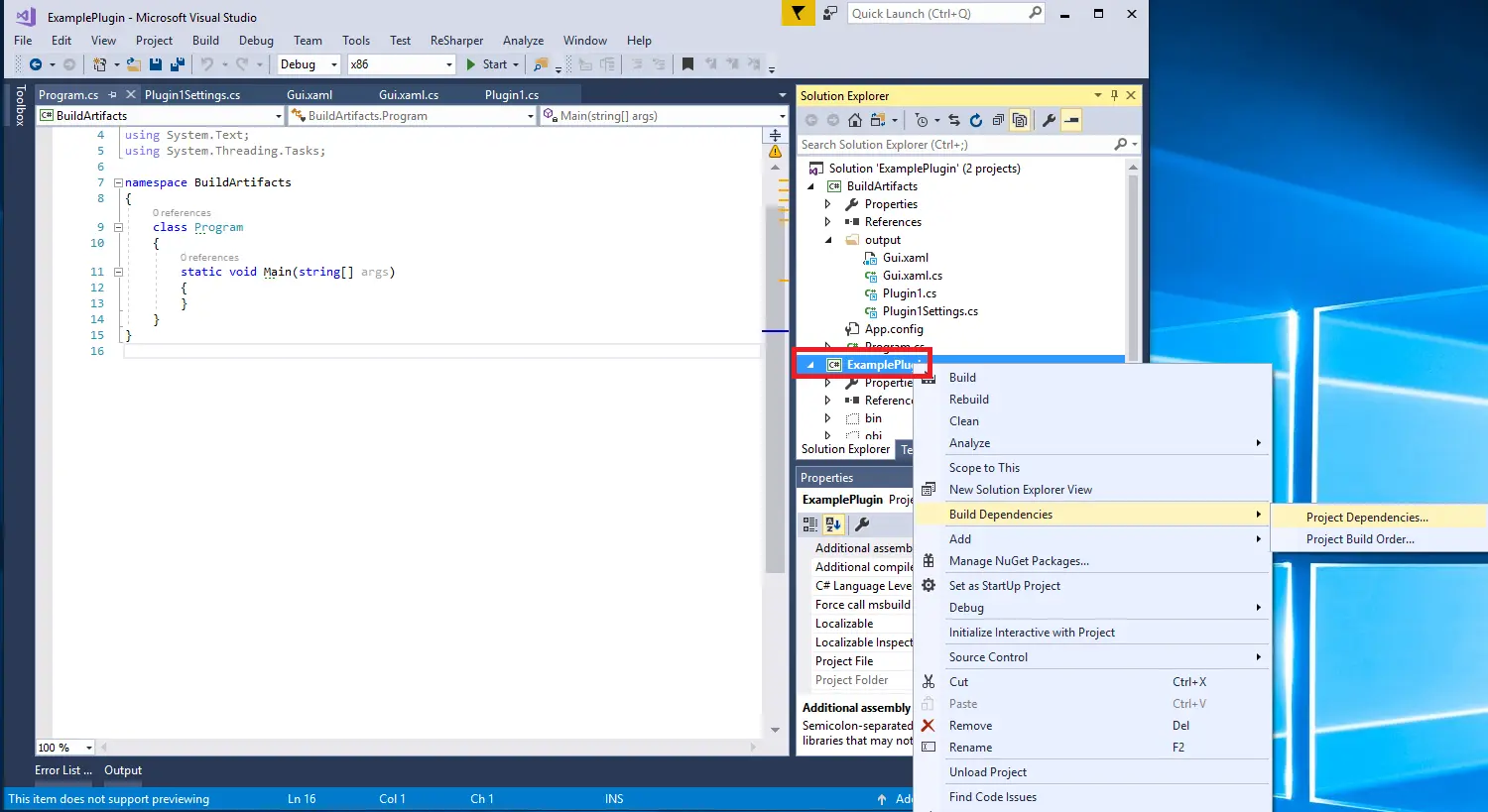
Task: Save the current file with Save icon
Action: [156, 64]
